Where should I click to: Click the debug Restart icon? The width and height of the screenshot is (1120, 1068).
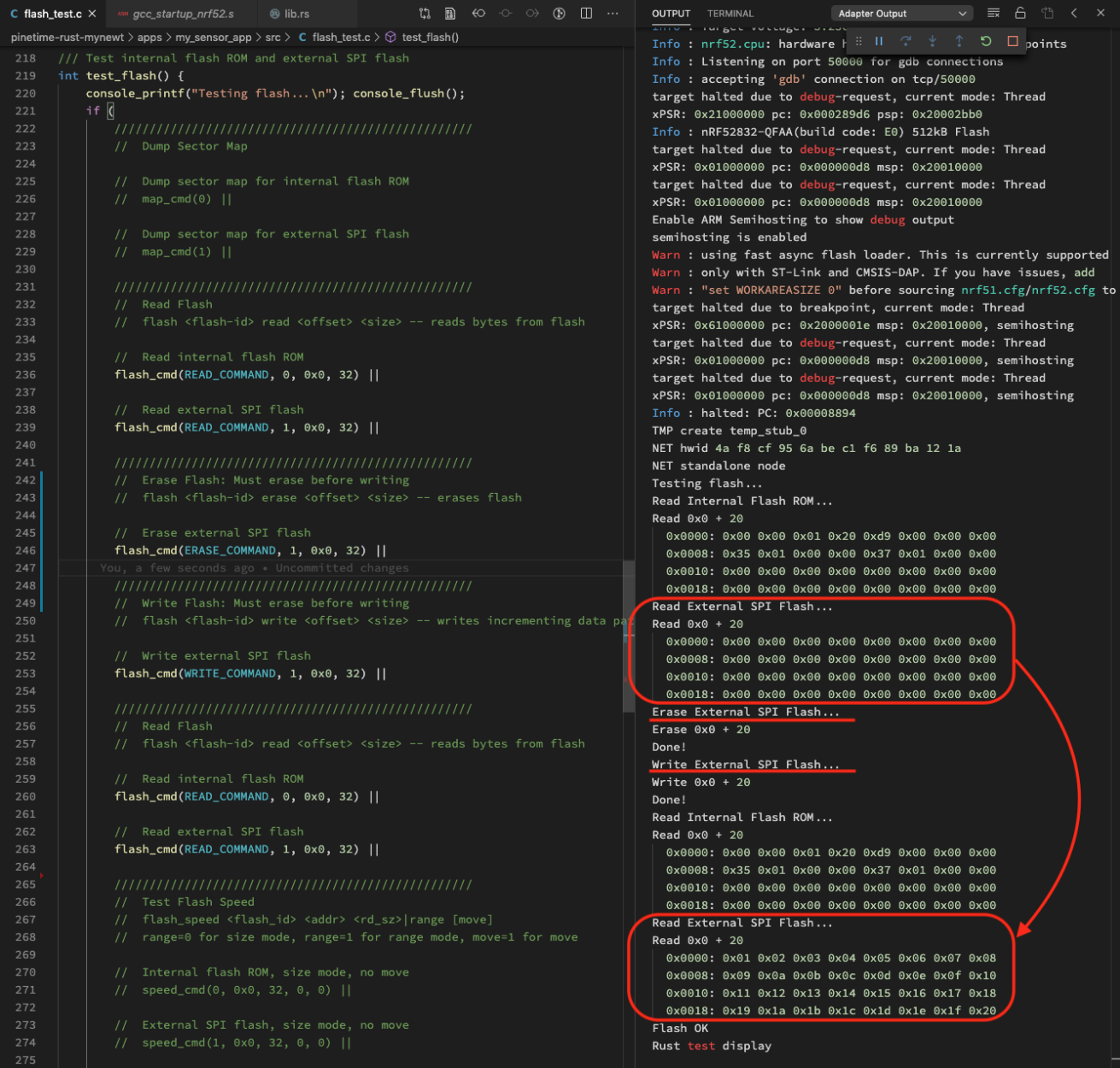tap(986, 41)
